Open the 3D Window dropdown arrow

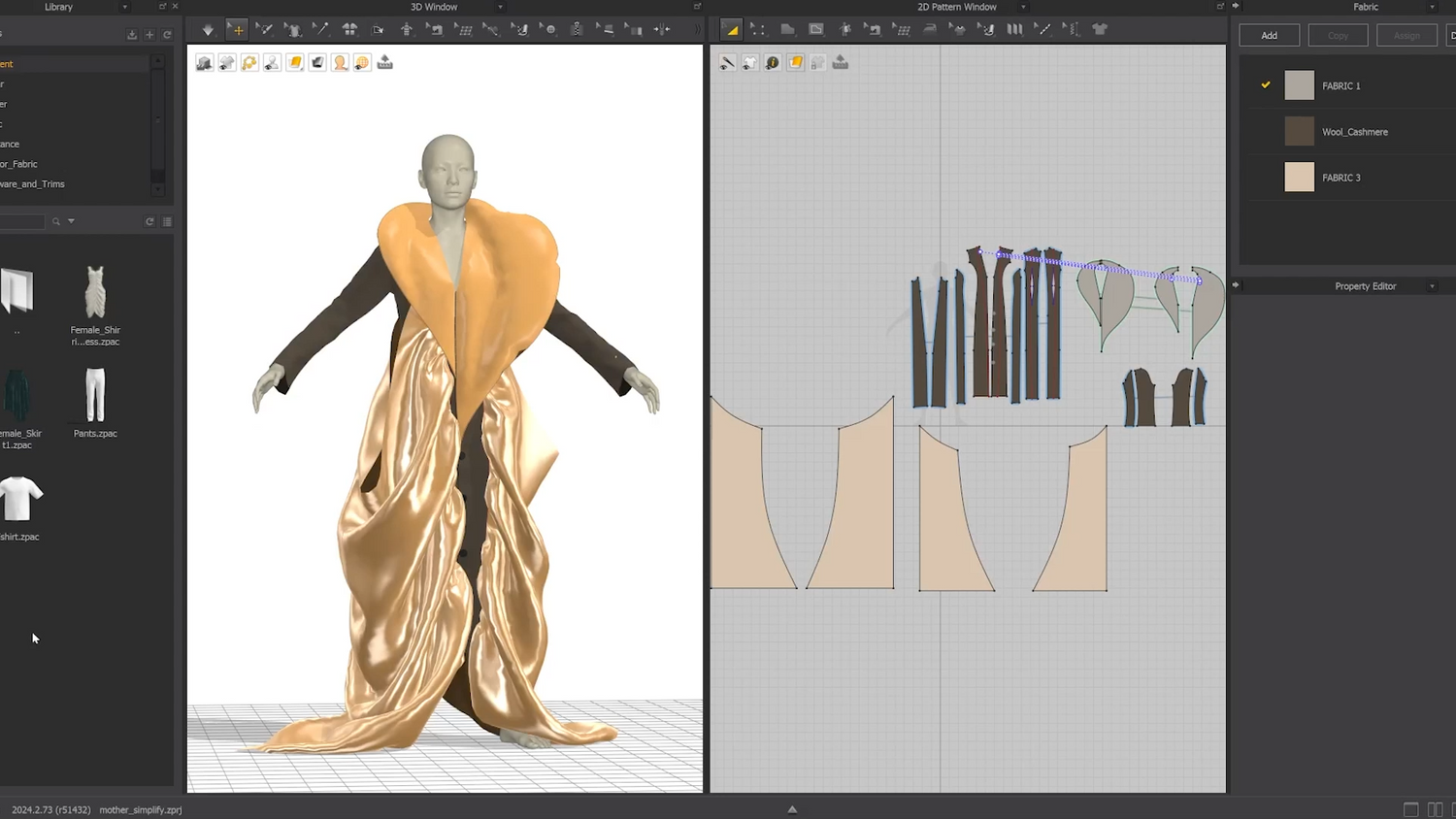tap(501, 7)
